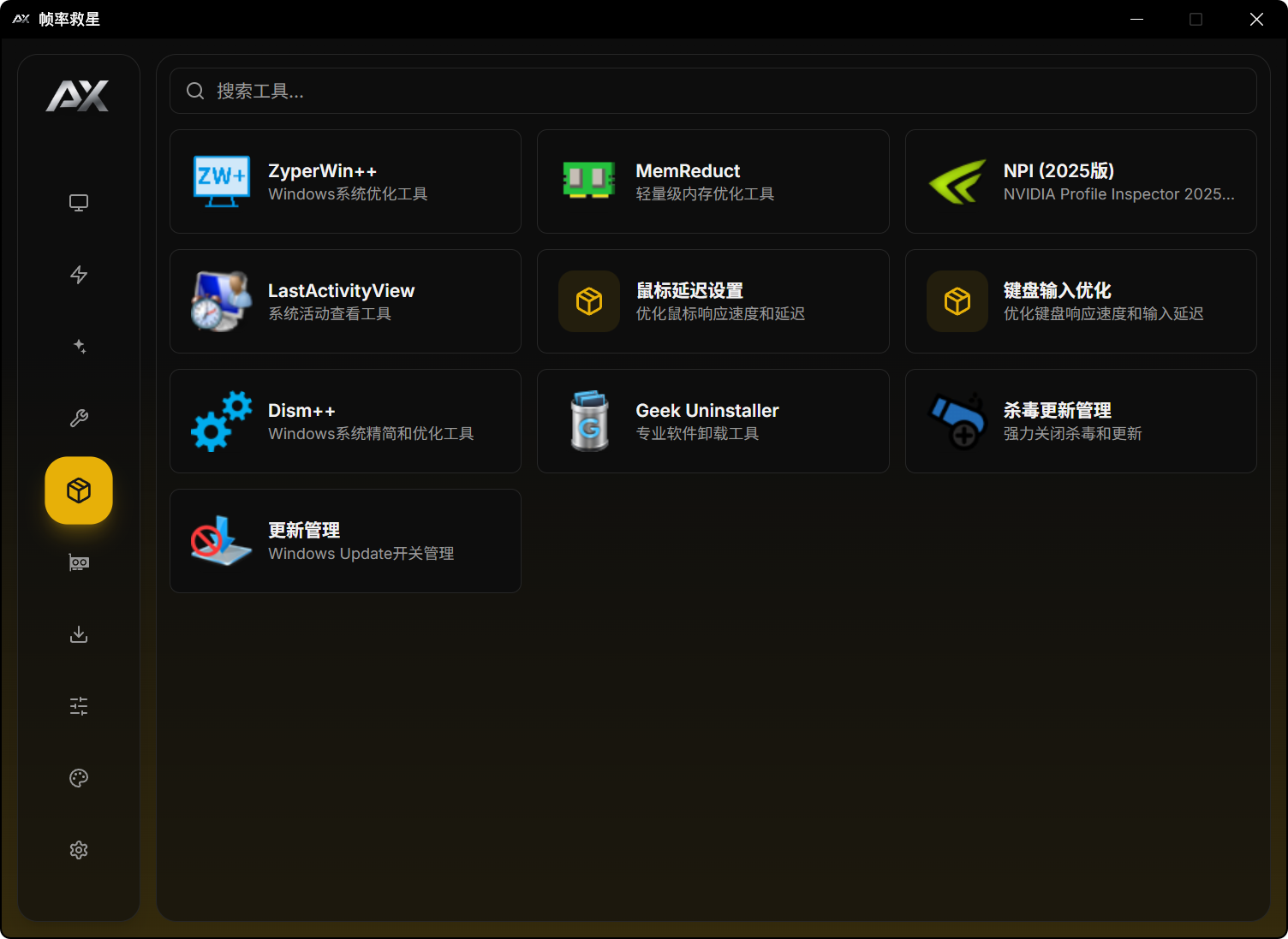Screen dimensions: 1288x939
Task: Launch Dism++ Windows slimming tool
Action: 345,421
